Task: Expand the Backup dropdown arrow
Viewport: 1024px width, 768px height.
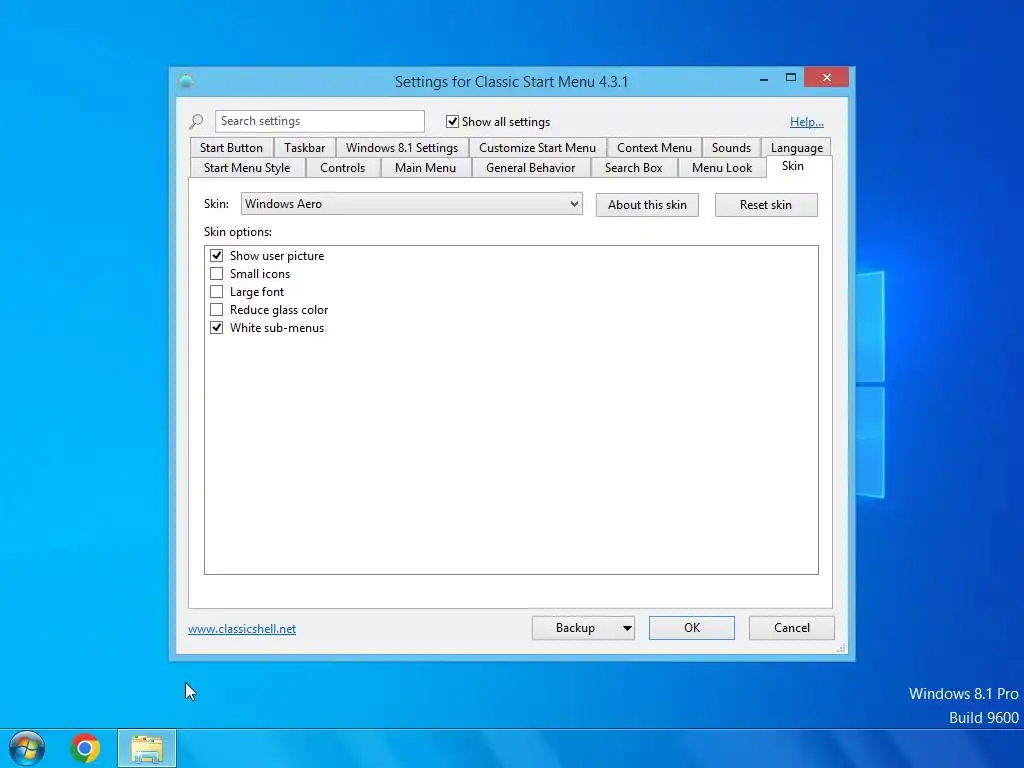Action: [626, 628]
